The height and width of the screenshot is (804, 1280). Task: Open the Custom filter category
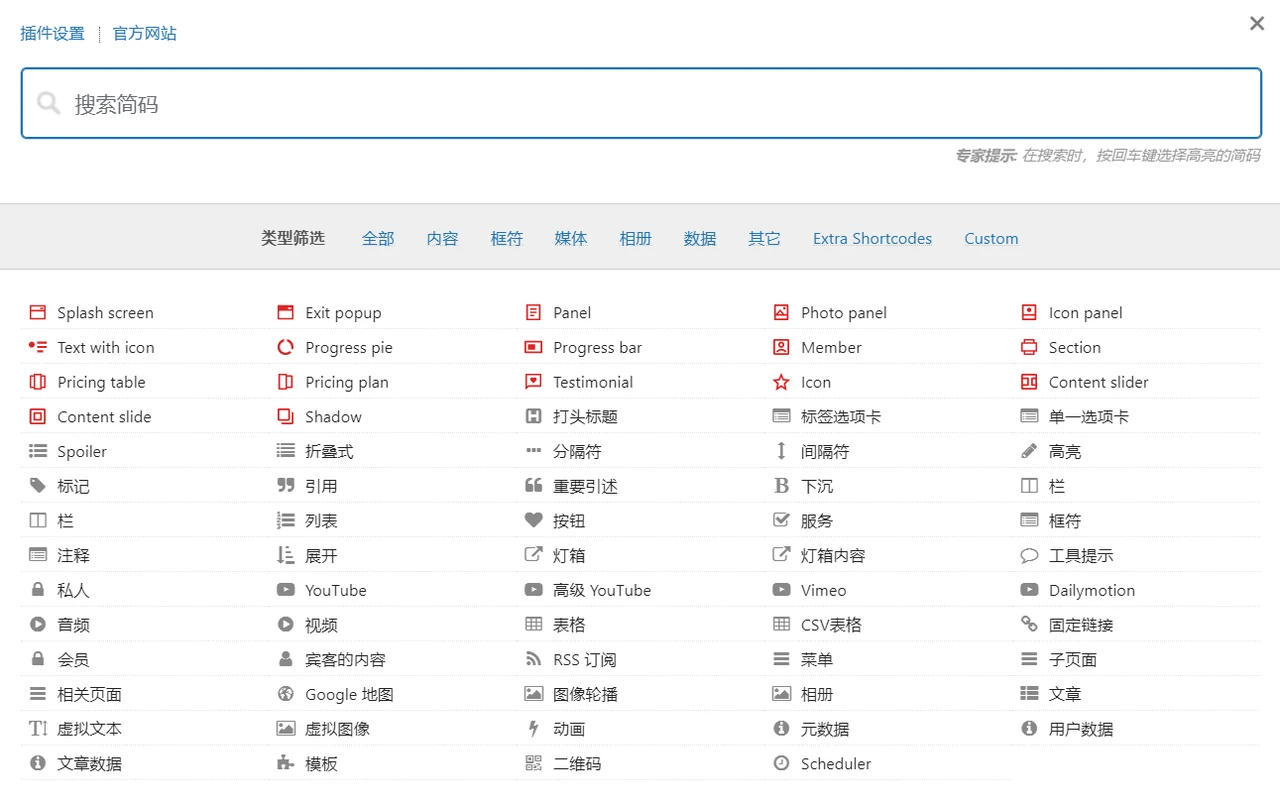click(x=991, y=238)
